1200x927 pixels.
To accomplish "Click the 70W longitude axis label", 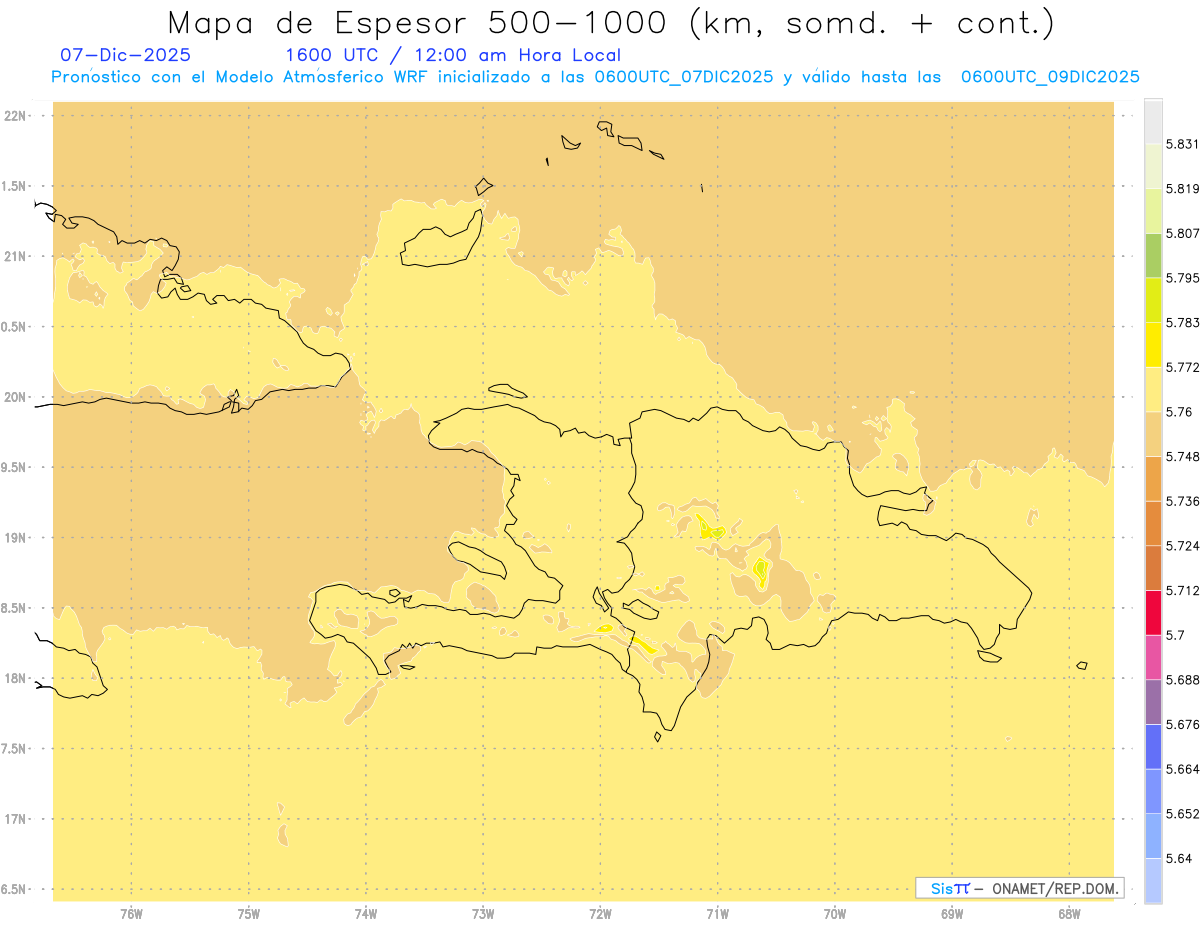I will click(835, 914).
